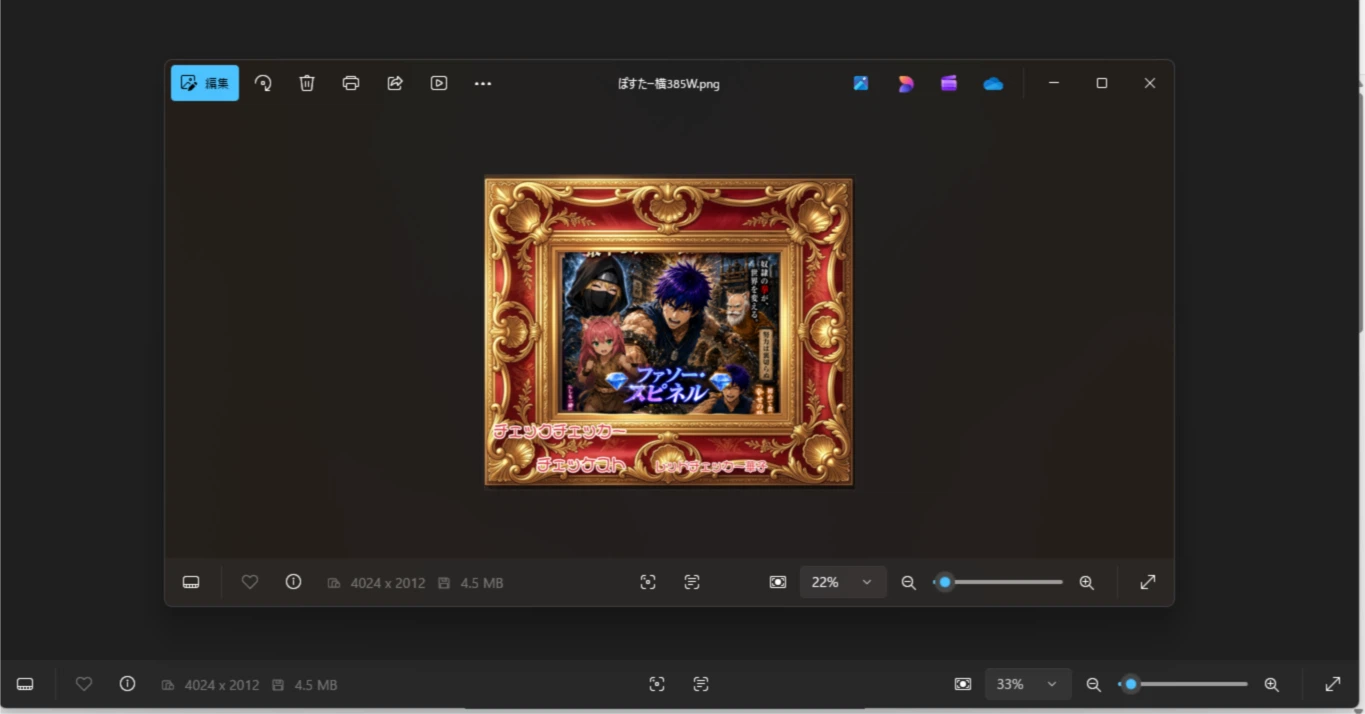Fit image to window in front window
Screen dimensions: 1365x714
tap(778, 582)
